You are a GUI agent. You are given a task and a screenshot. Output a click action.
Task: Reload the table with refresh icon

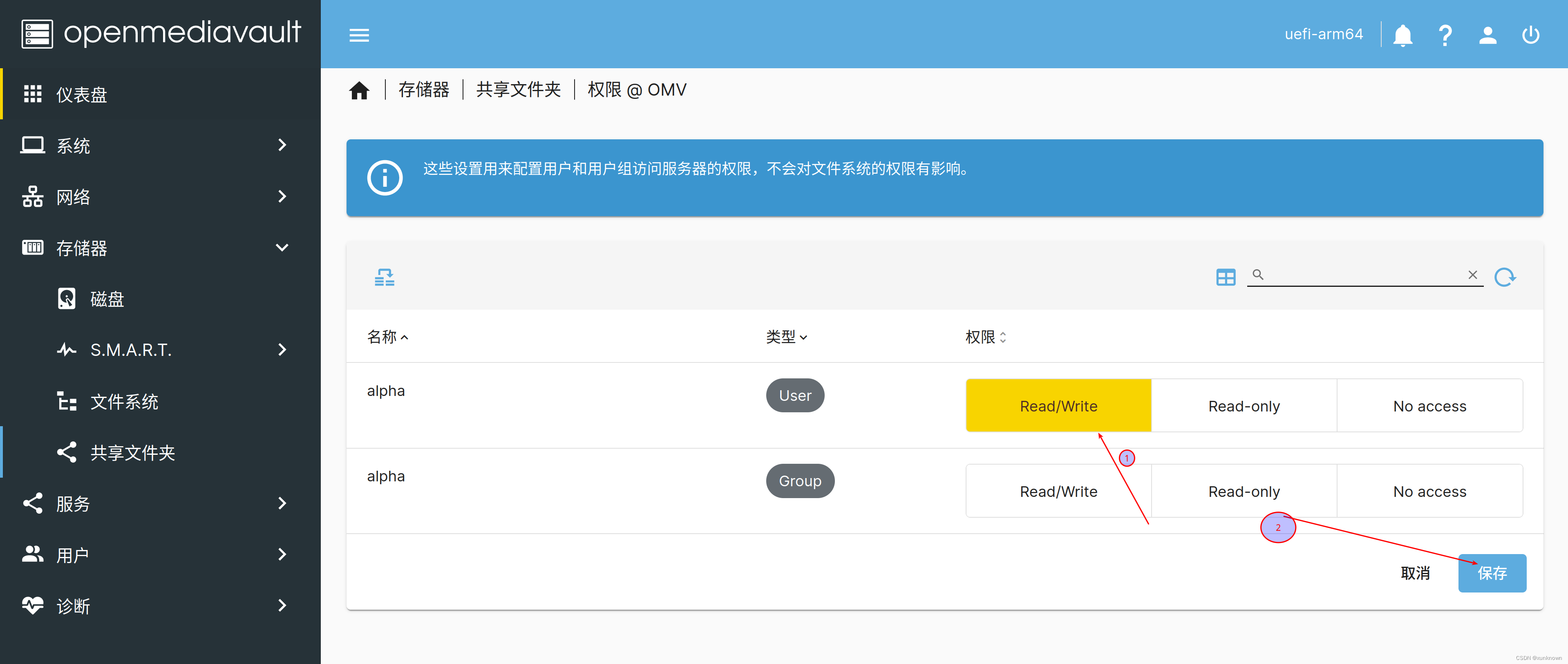click(1505, 277)
